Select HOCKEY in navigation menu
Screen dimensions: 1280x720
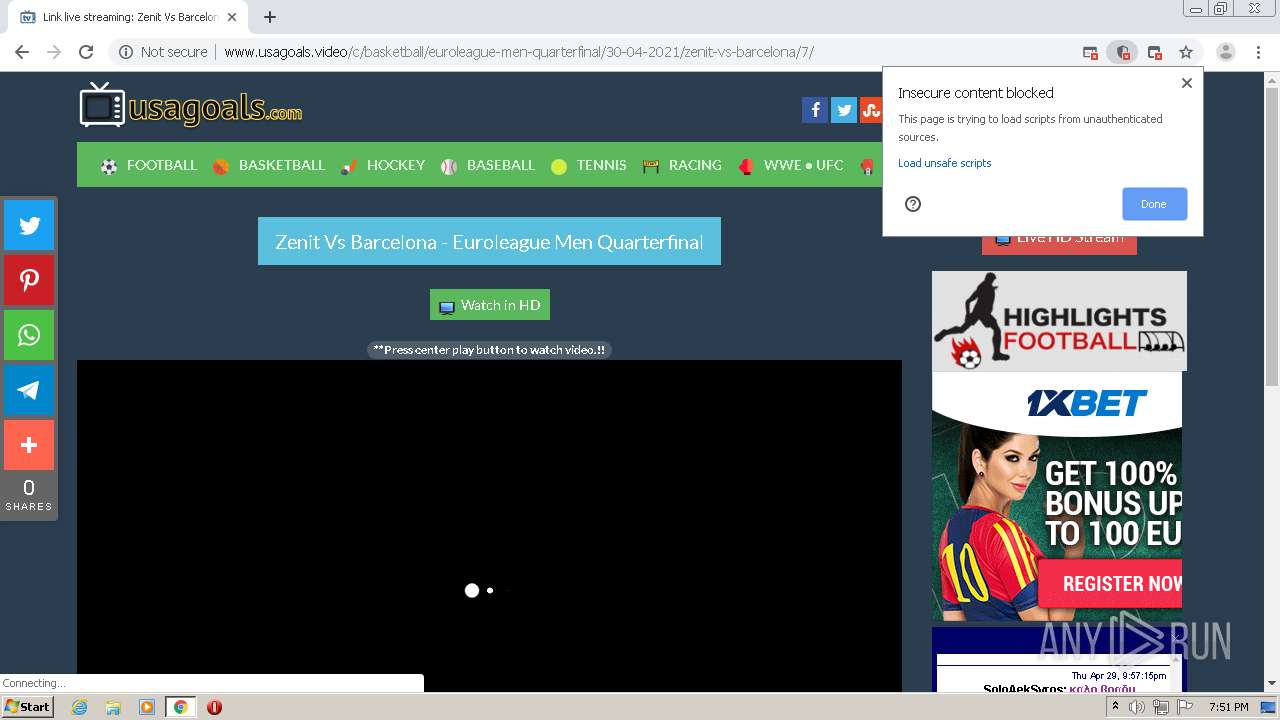[x=383, y=165]
